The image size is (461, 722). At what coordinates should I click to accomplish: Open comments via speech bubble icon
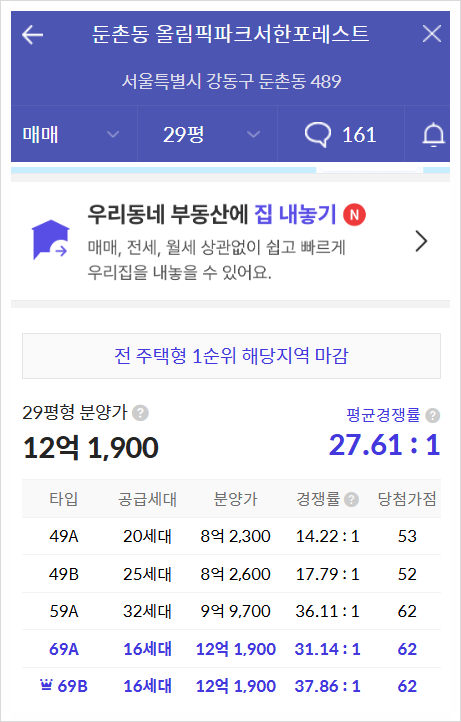pos(318,135)
